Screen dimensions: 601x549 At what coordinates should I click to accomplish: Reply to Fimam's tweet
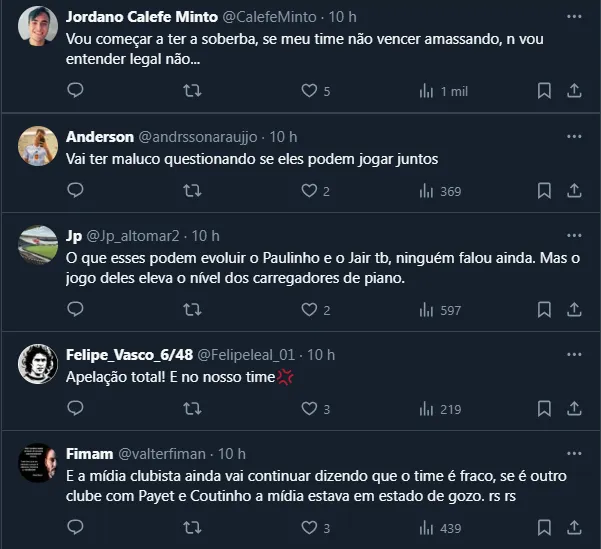[75, 528]
